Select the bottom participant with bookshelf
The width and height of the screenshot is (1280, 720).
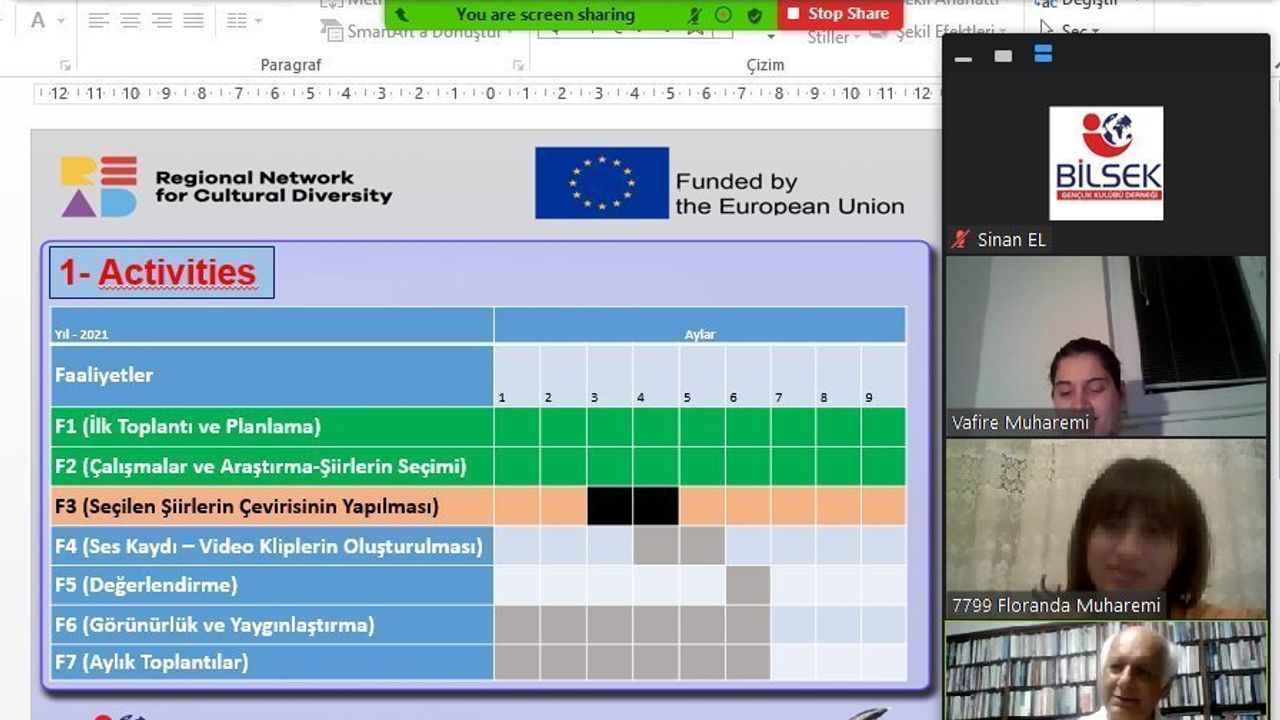tap(1106, 670)
